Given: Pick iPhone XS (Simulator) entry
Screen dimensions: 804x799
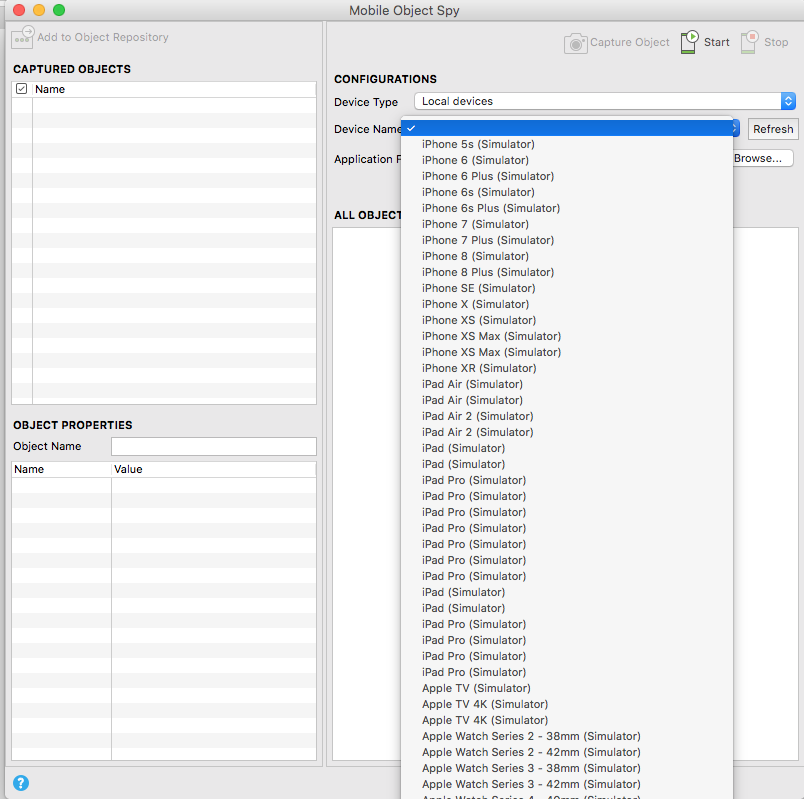Looking at the screenshot, I should 567,320.
